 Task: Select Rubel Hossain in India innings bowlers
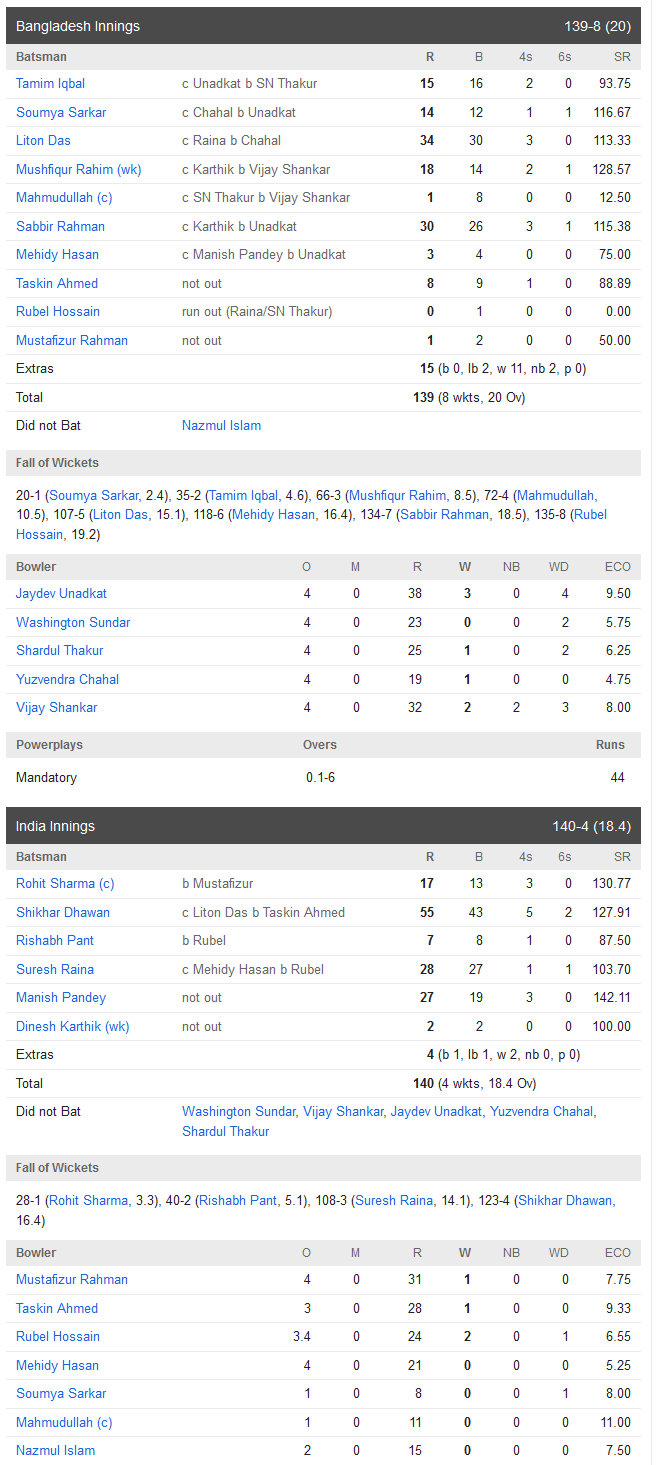58,1337
